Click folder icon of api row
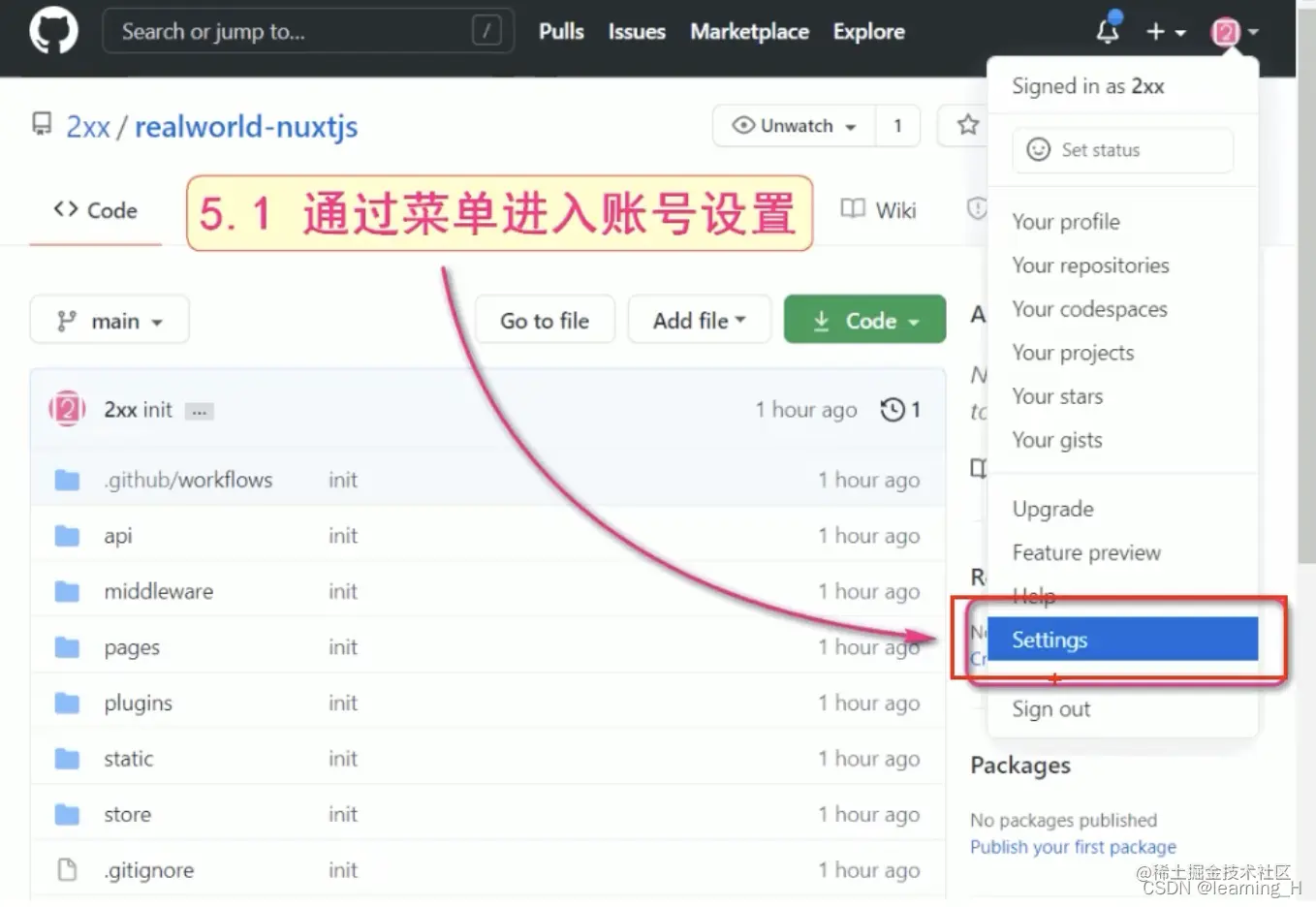This screenshot has height=907, width=1316. (x=67, y=536)
